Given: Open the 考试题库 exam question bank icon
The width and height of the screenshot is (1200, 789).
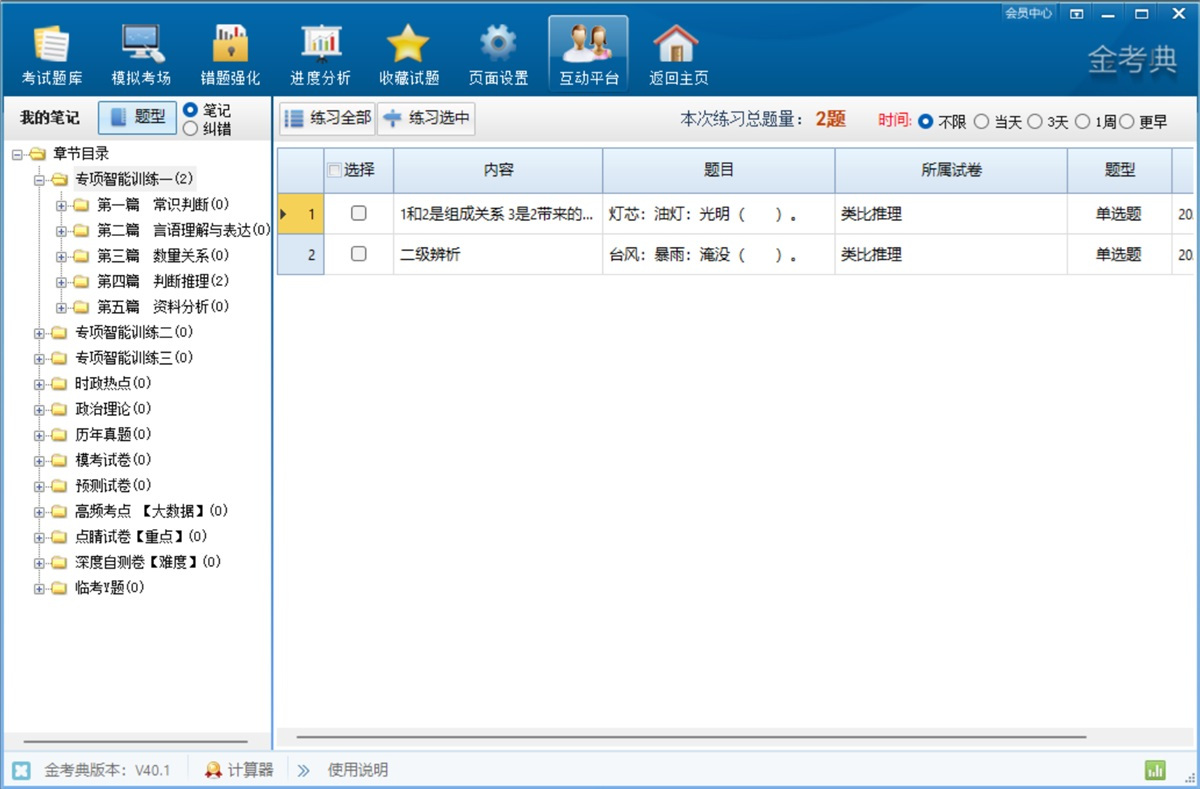Looking at the screenshot, I should coord(52,54).
